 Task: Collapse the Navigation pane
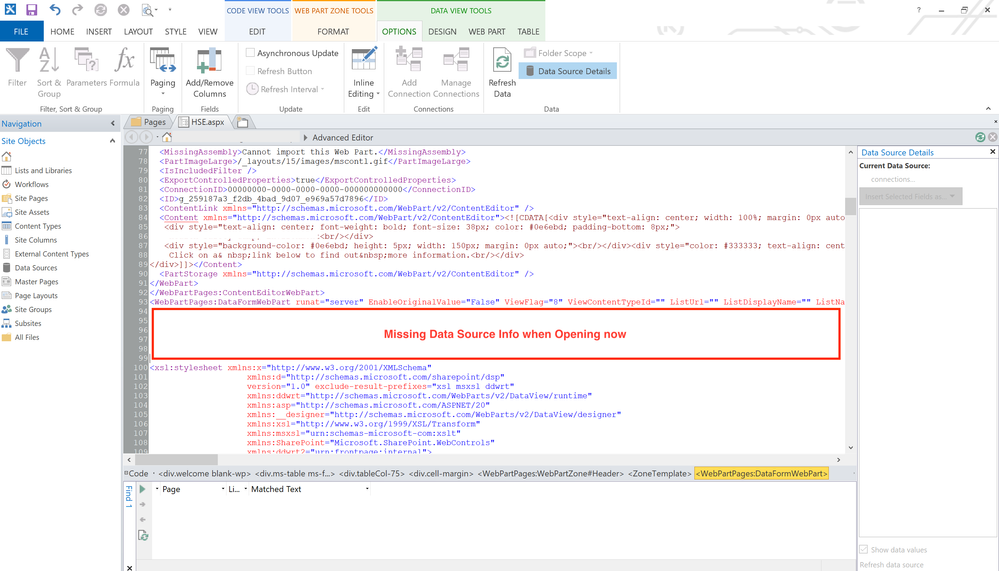click(x=113, y=124)
